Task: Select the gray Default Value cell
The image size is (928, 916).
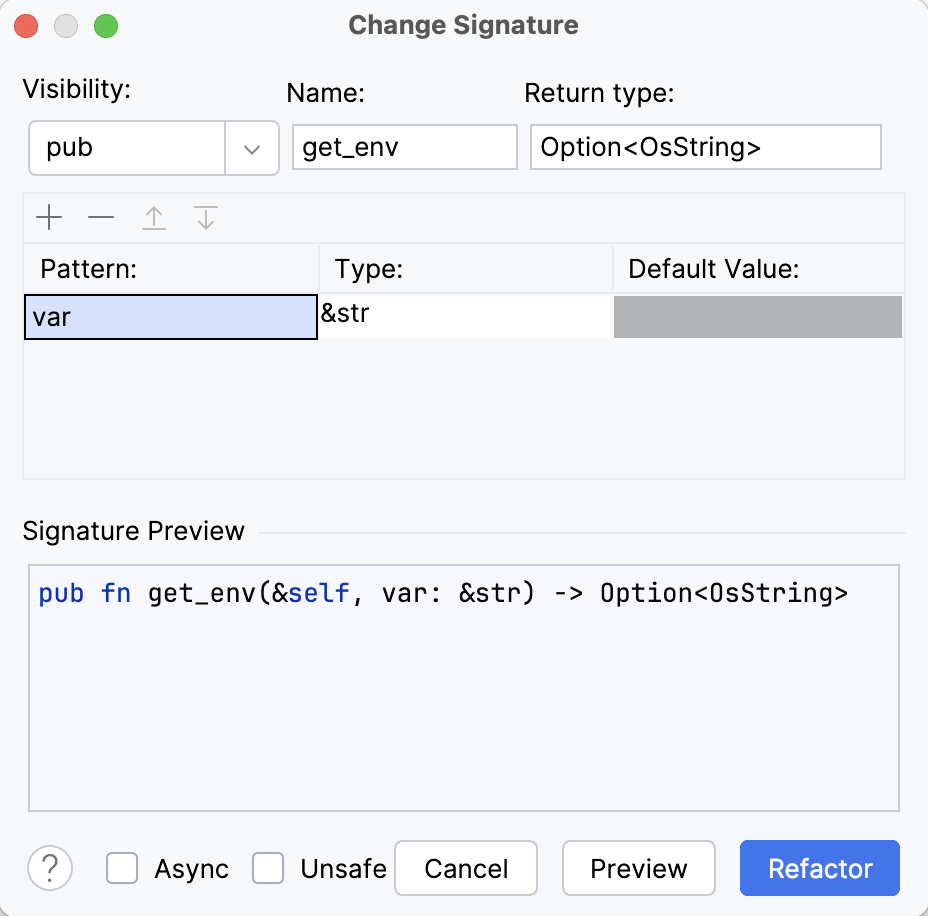Action: pyautogui.click(x=757, y=316)
